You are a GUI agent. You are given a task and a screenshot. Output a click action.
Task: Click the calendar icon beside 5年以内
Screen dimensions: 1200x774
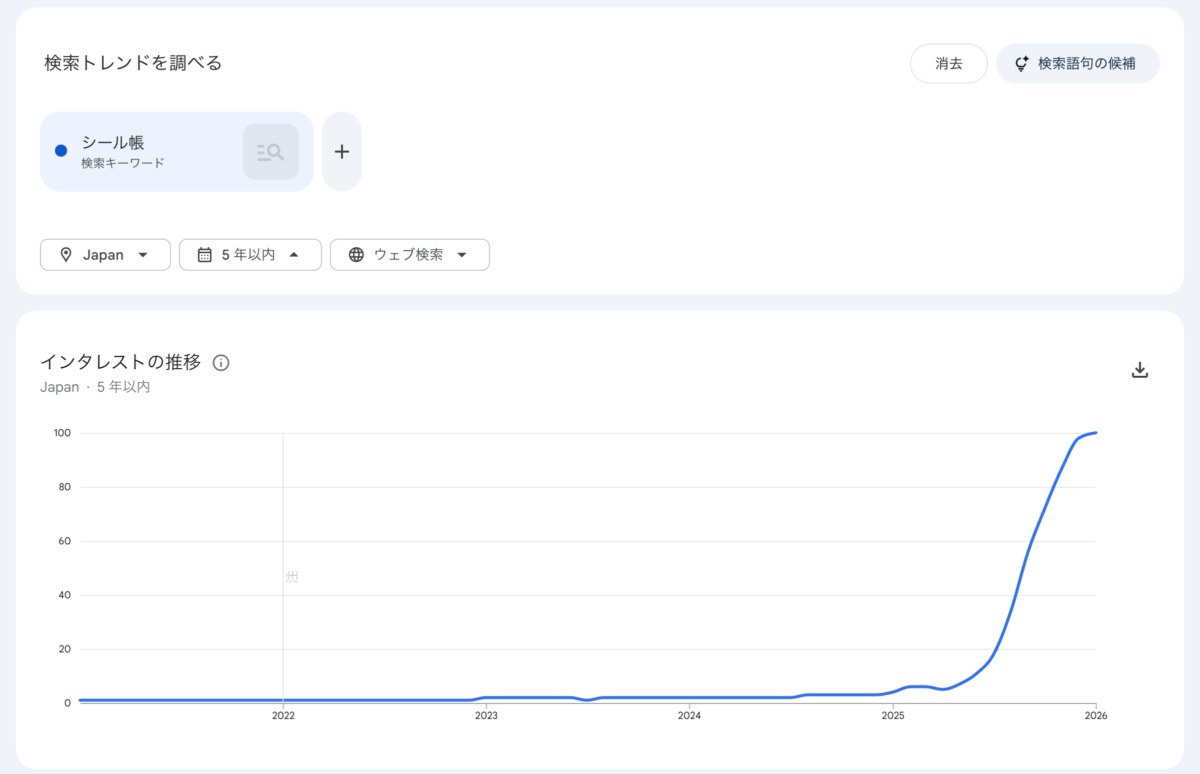[x=204, y=255]
